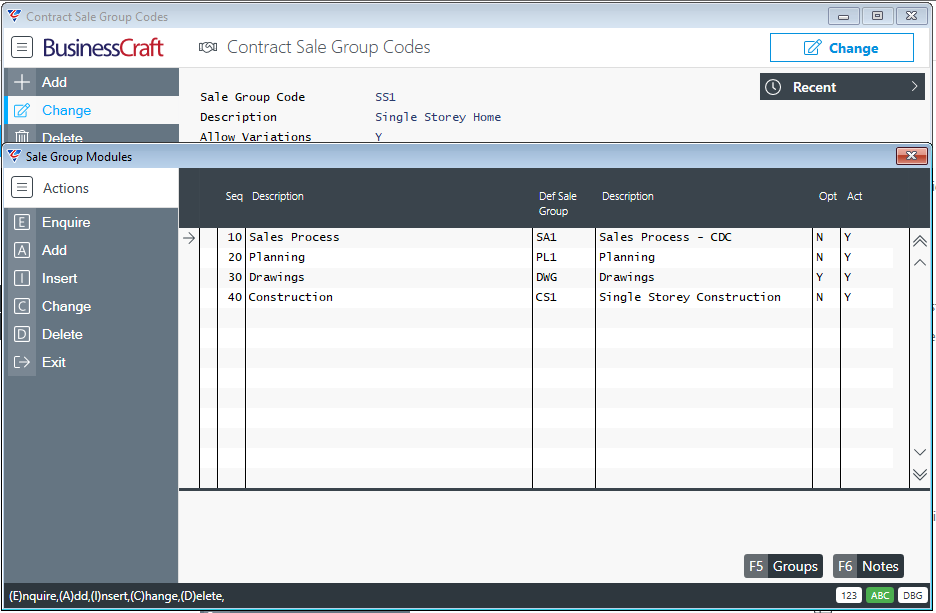Click the Enquire E icon
The width and height of the screenshot is (936, 613).
(21, 222)
